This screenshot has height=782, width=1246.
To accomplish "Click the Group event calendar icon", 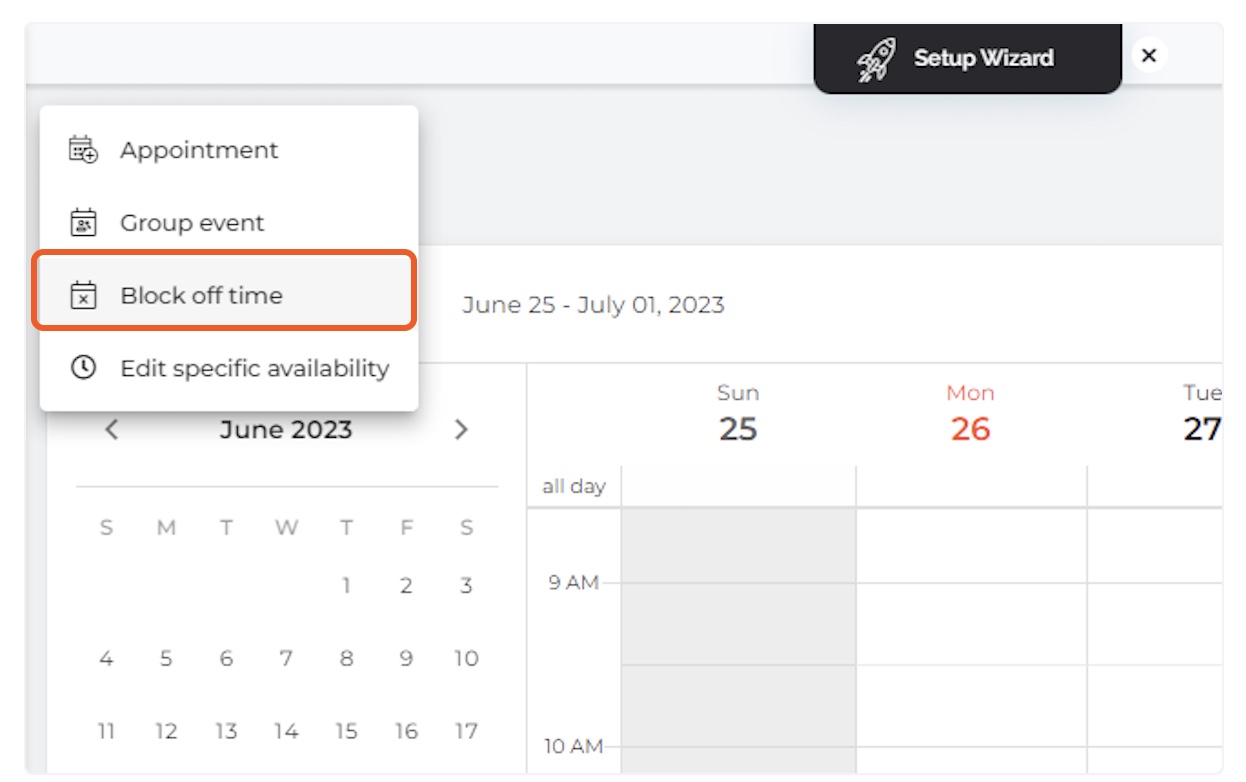I will pos(83,222).
